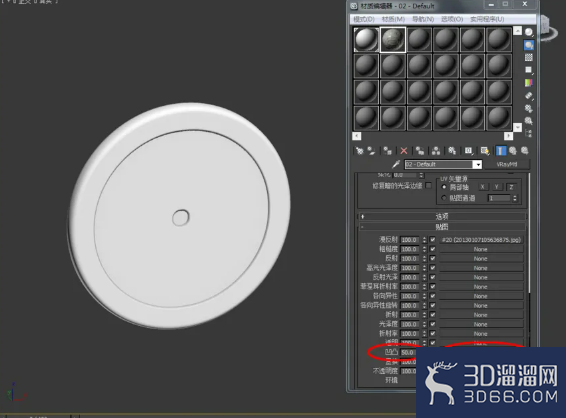Image resolution: width=566 pixels, height=418 pixels.
Task: Reset material with the red X icon
Action: [404, 151]
